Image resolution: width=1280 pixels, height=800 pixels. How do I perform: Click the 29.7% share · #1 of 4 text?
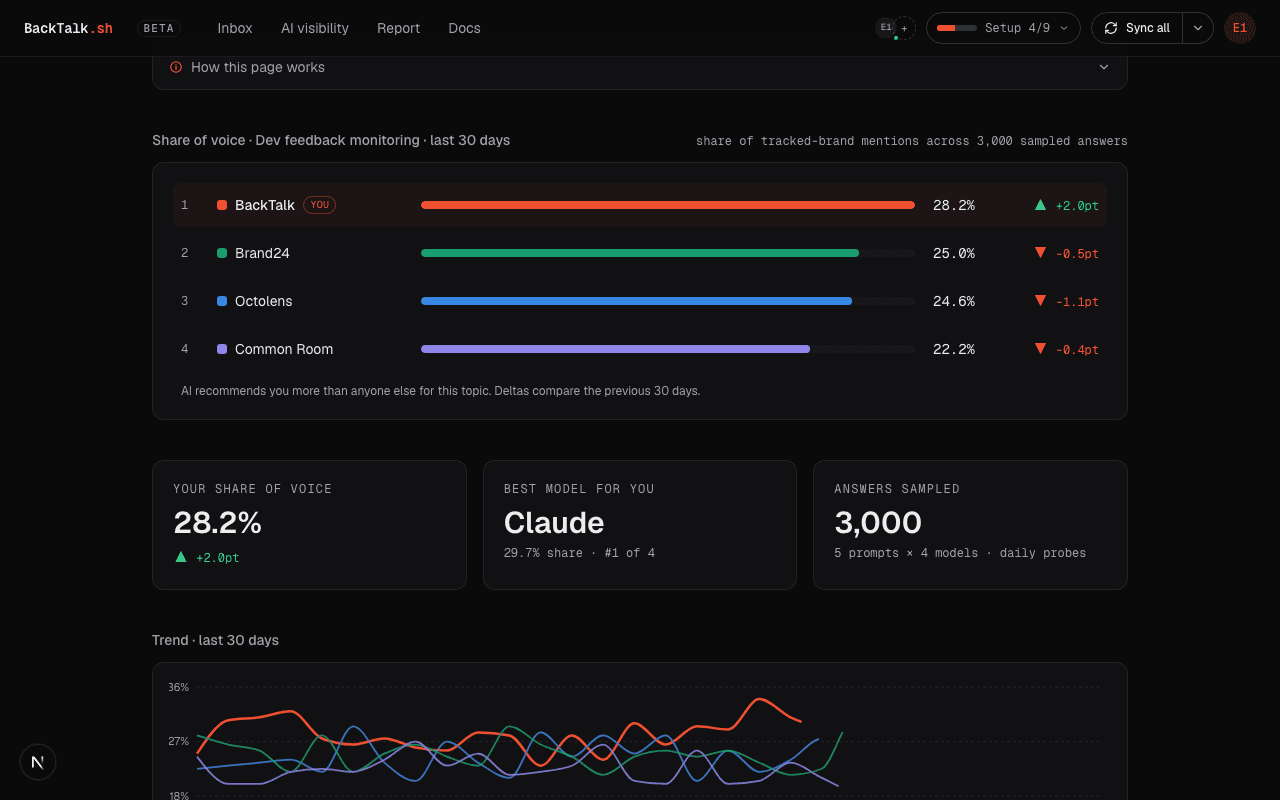579,553
